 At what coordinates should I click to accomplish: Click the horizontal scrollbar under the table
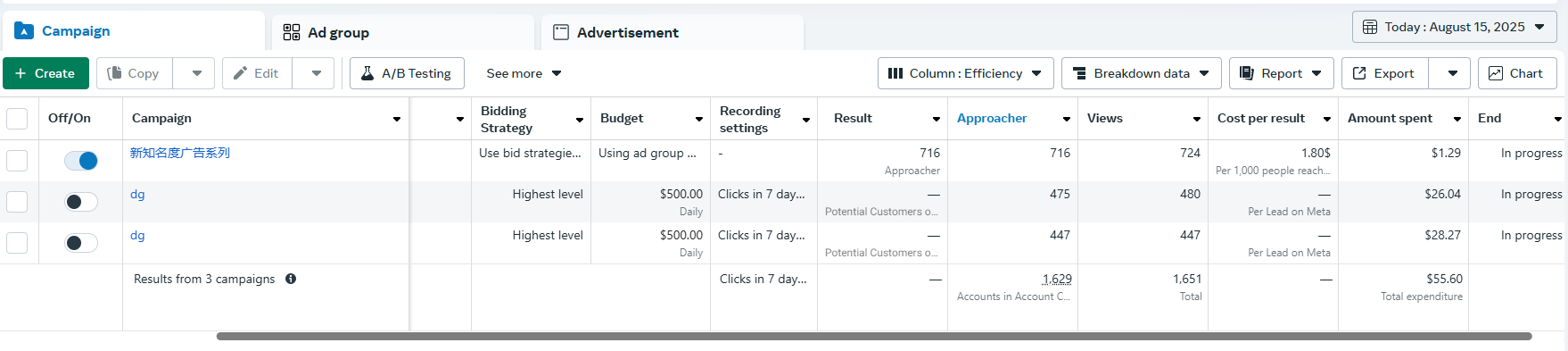coord(874,337)
